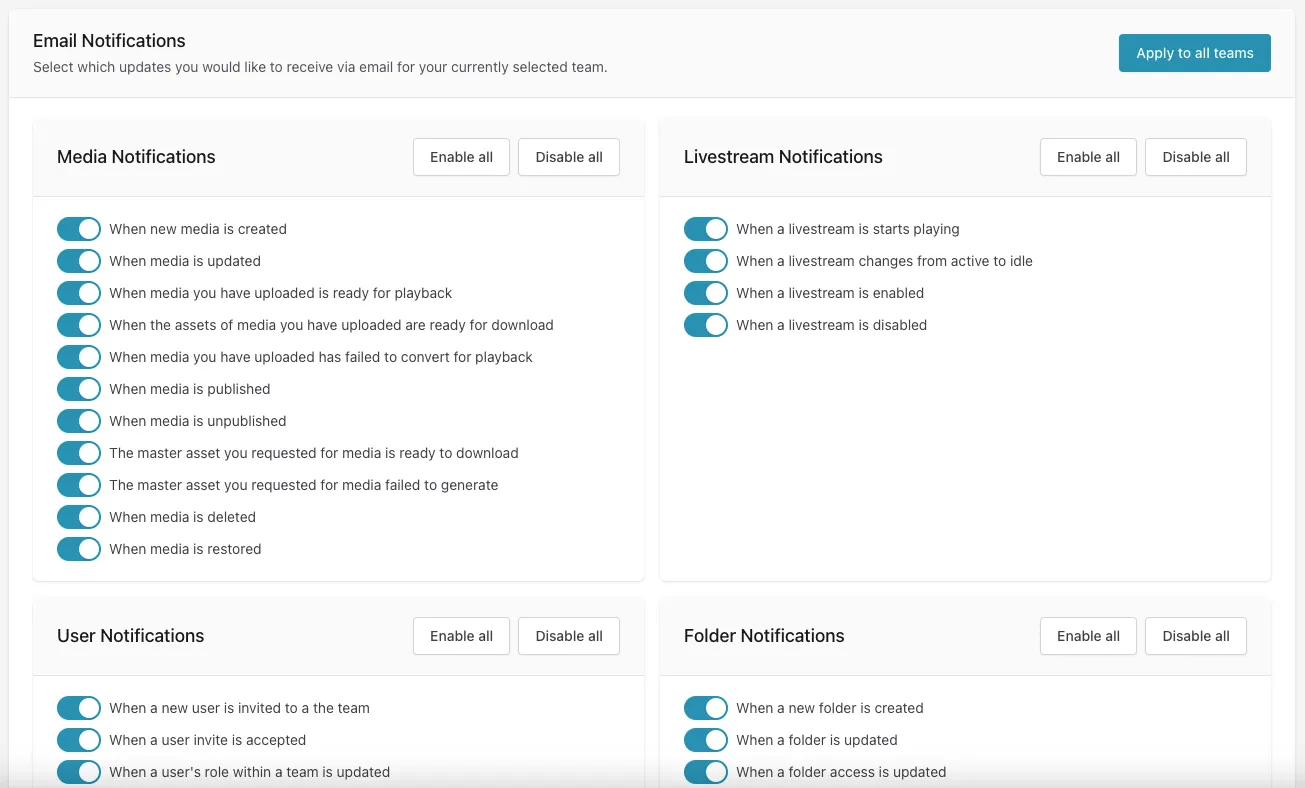
Task: Toggle 'When a livestream is starts playing'
Action: (706, 229)
